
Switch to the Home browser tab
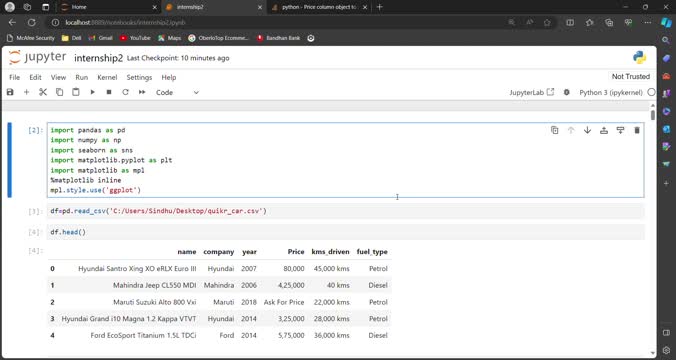107,7
